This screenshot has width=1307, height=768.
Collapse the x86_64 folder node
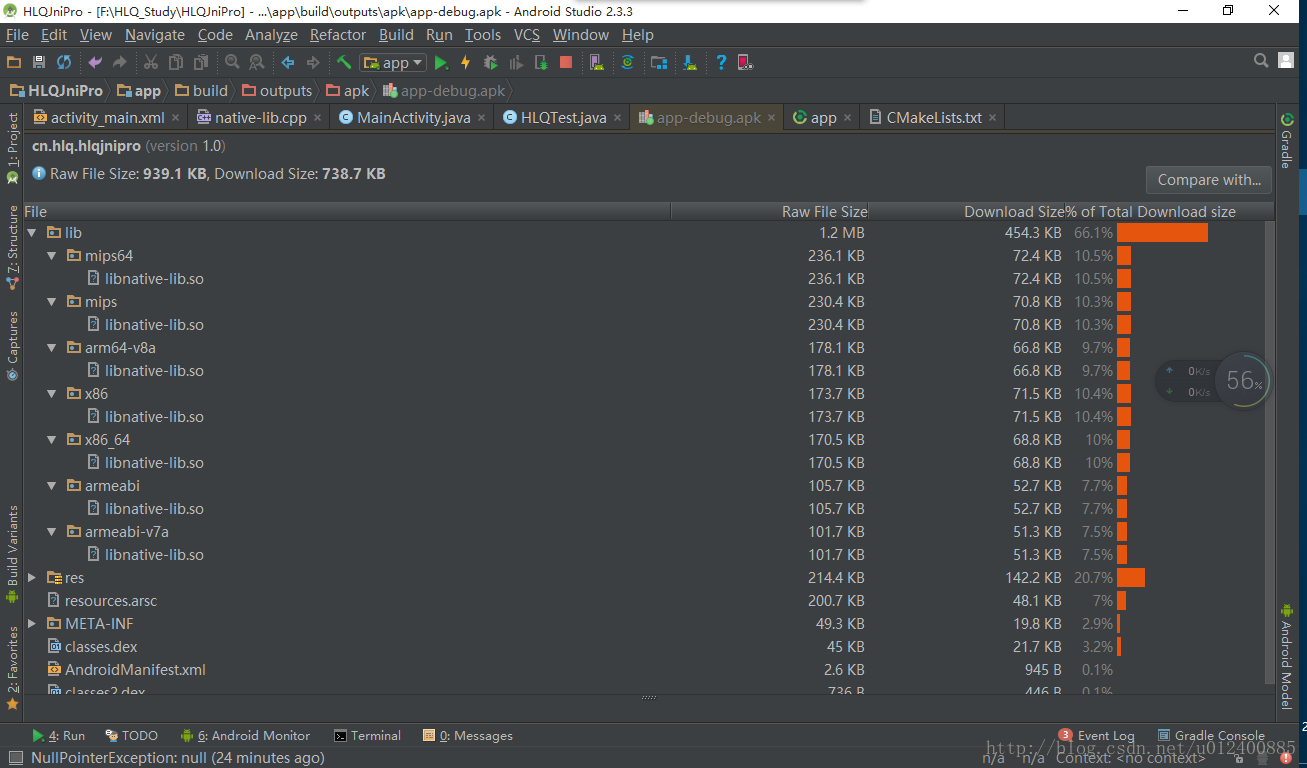52,439
